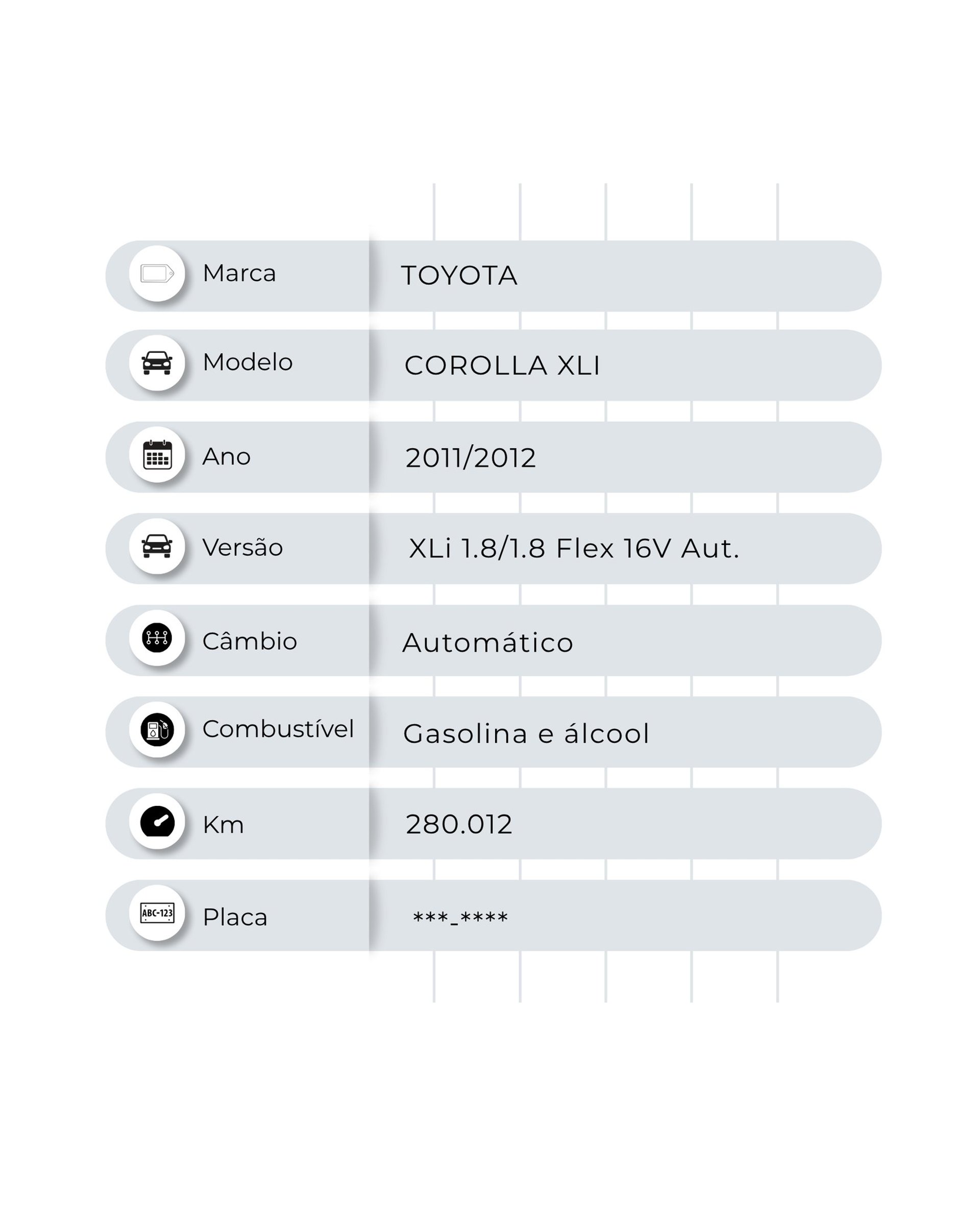
Task: Select the XLi 1.8/1.8 Flex 16V Aut. text
Action: pyautogui.click(x=574, y=549)
